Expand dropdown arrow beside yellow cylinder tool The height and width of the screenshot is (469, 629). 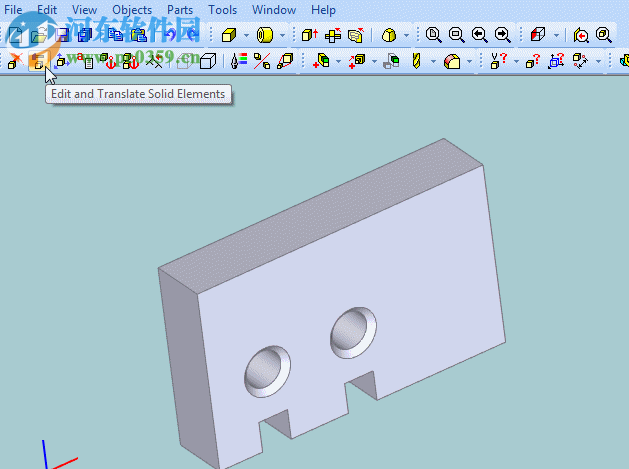[x=283, y=35]
